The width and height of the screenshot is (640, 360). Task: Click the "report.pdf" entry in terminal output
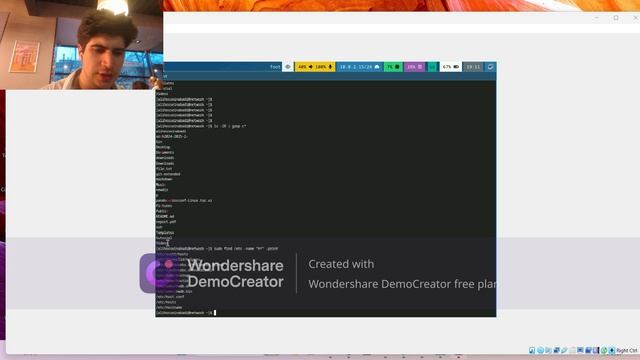point(166,222)
